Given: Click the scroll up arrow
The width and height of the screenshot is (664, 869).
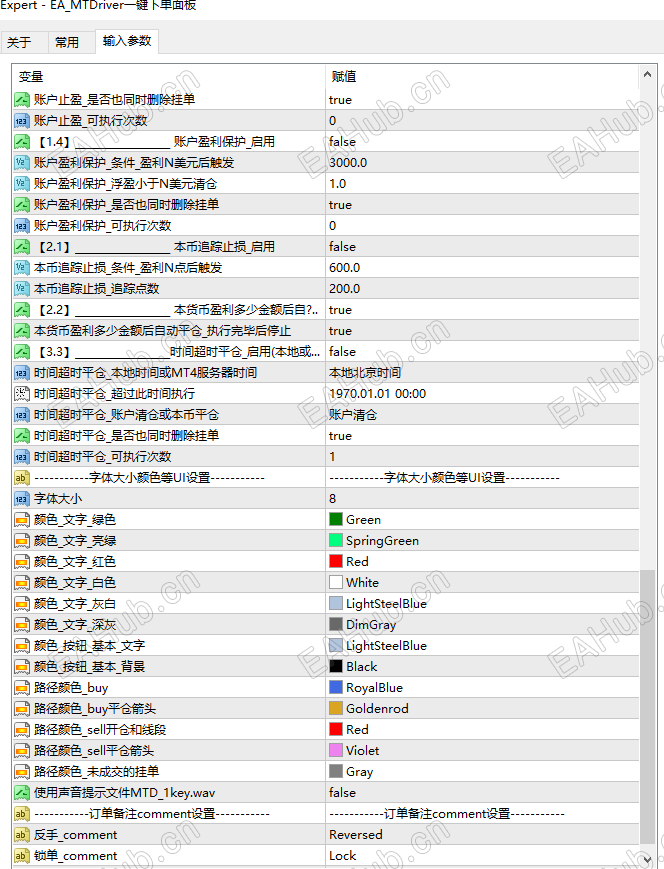Looking at the screenshot, I should 647,74.
